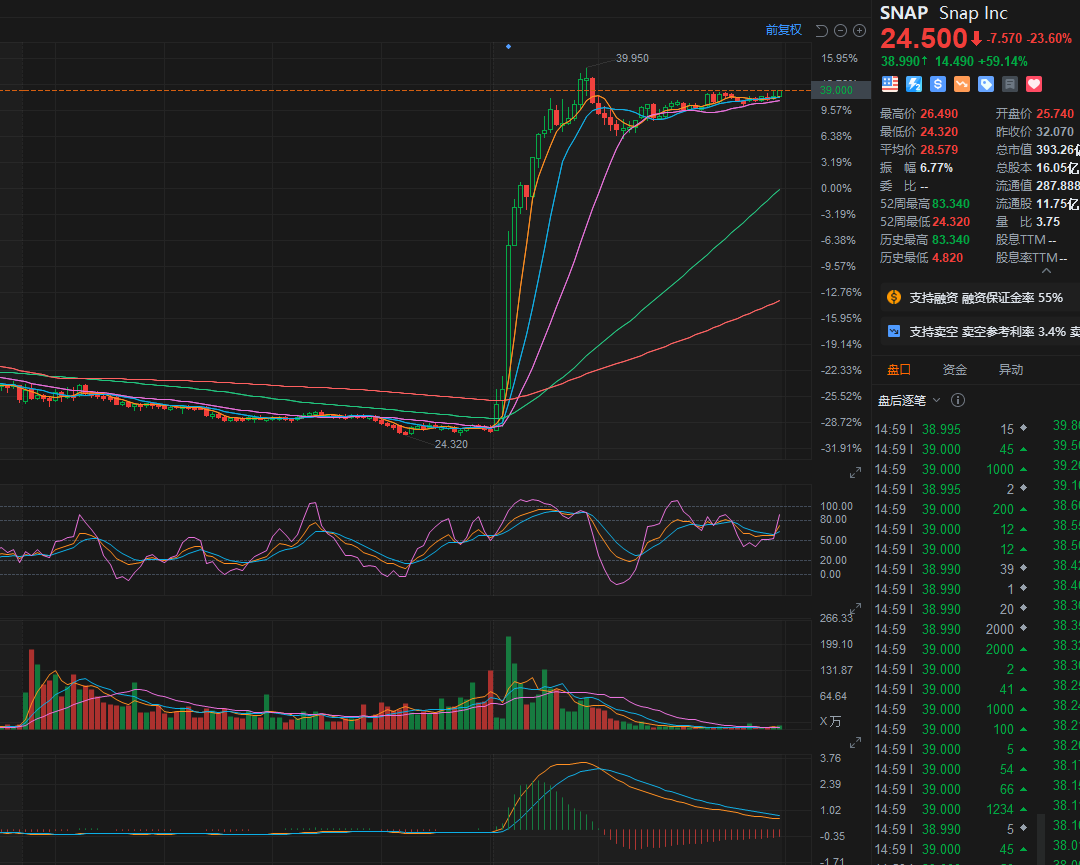Click the blue lightning Level 2 icon
1080x865 pixels.
[914, 85]
